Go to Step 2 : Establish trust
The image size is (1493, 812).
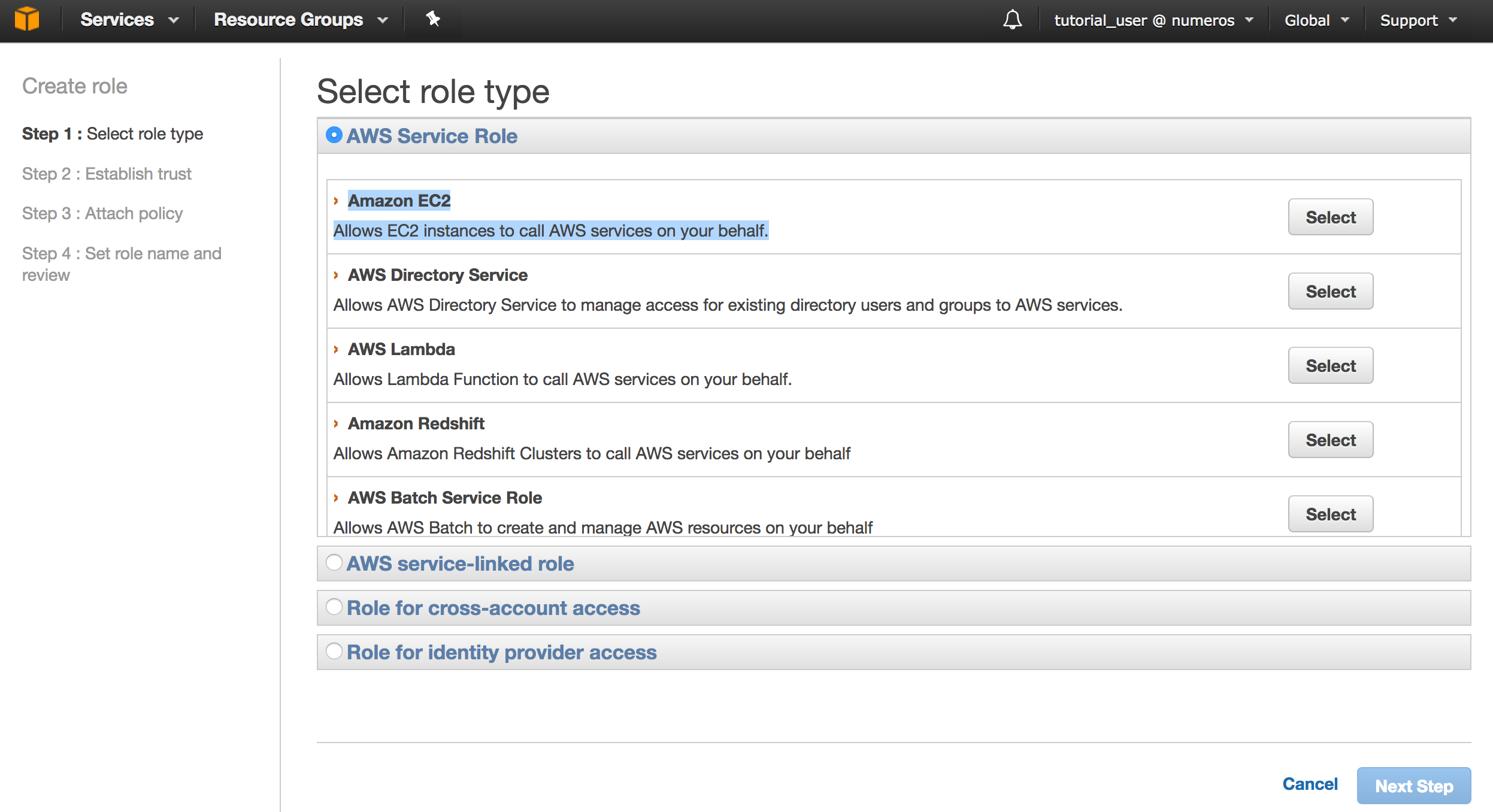pyautogui.click(x=107, y=174)
